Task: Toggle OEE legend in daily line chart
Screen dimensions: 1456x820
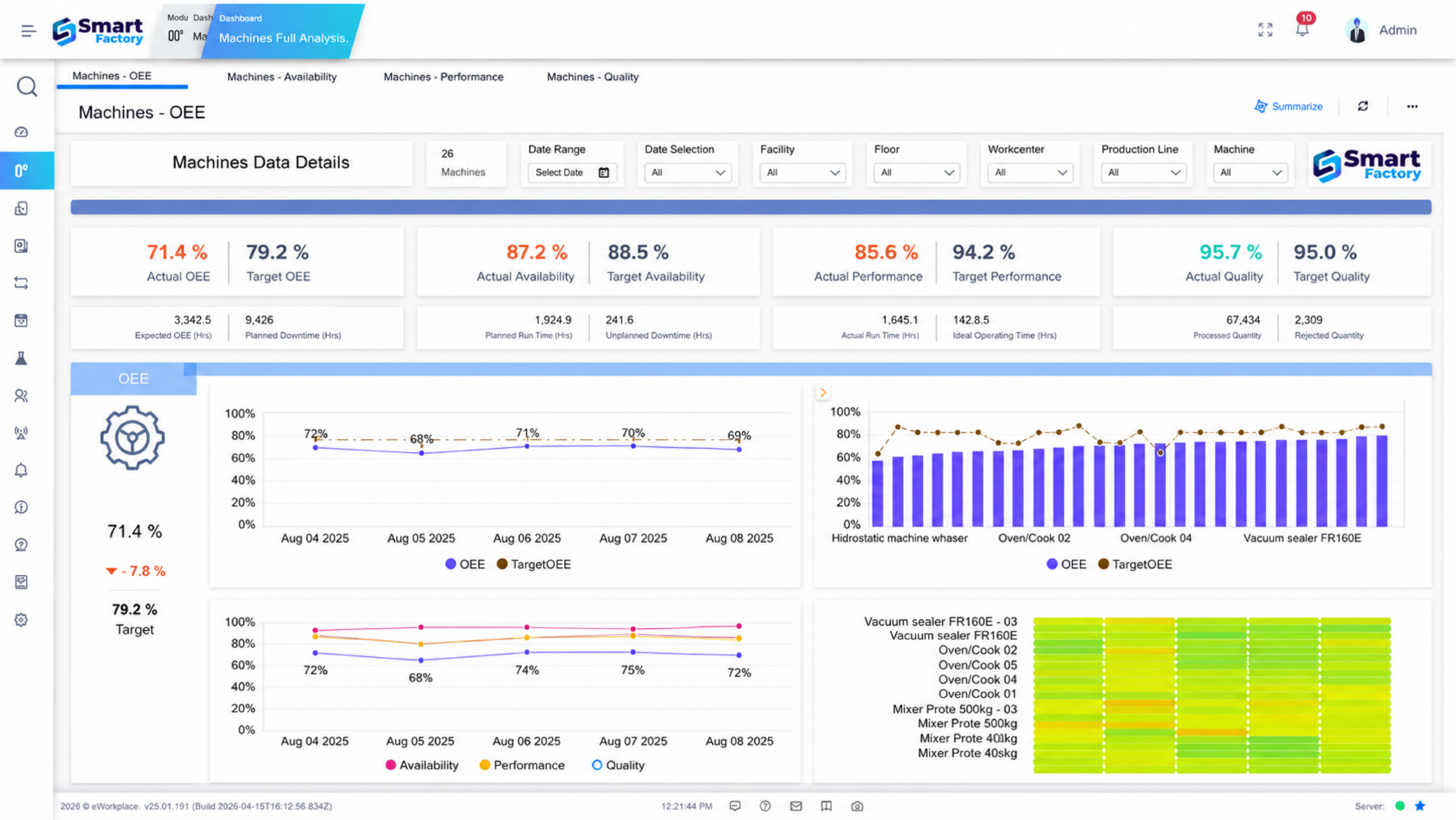Action: coord(465,564)
